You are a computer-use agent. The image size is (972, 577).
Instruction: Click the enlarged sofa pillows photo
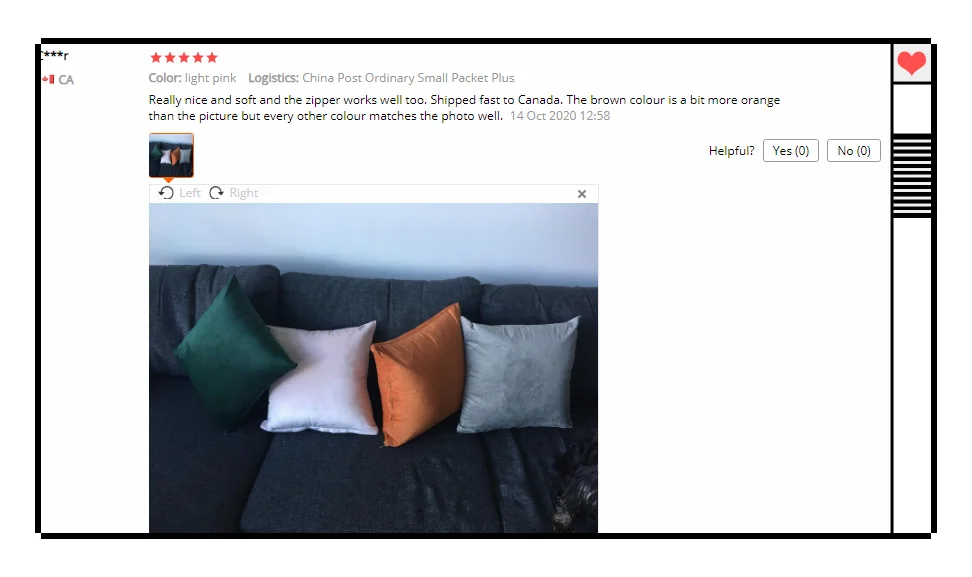click(373, 368)
